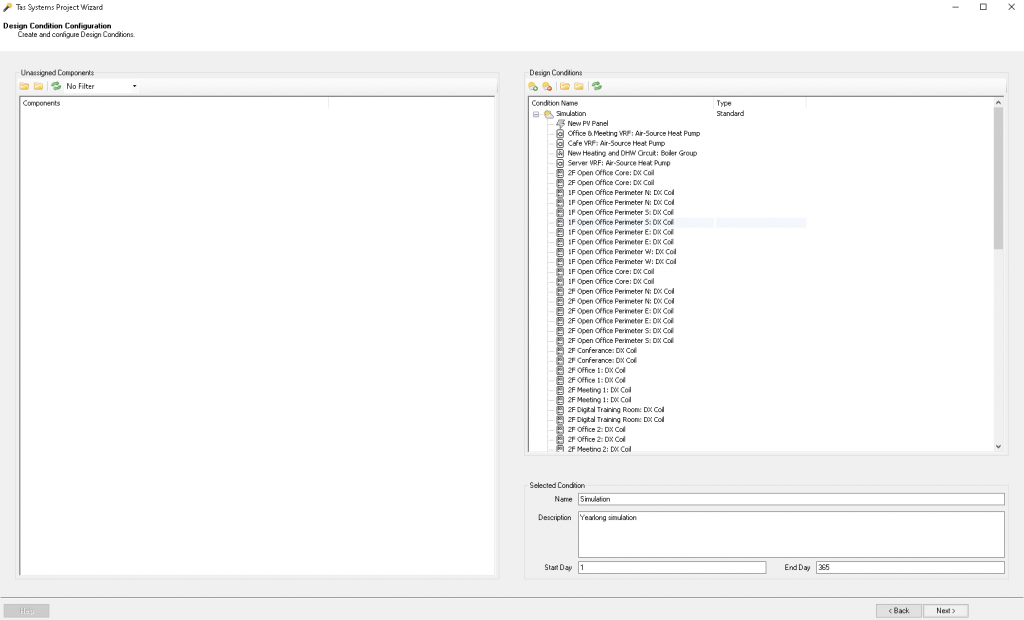Click the End Day input field

coord(909,567)
